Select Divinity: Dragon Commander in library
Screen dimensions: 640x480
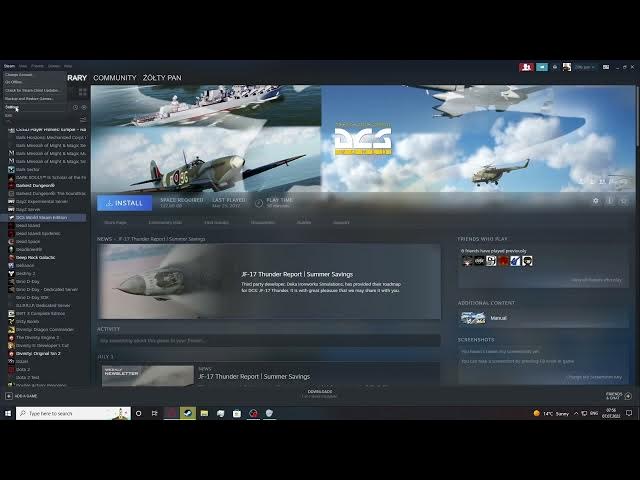click(x=43, y=329)
